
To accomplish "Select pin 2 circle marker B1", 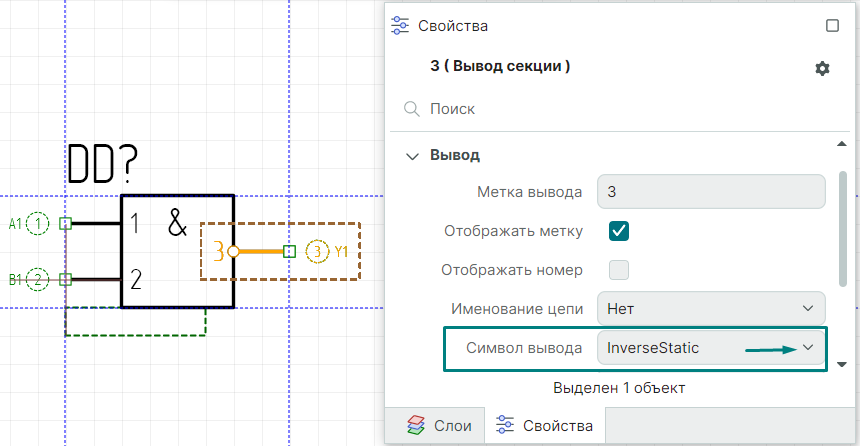I will [x=37, y=279].
